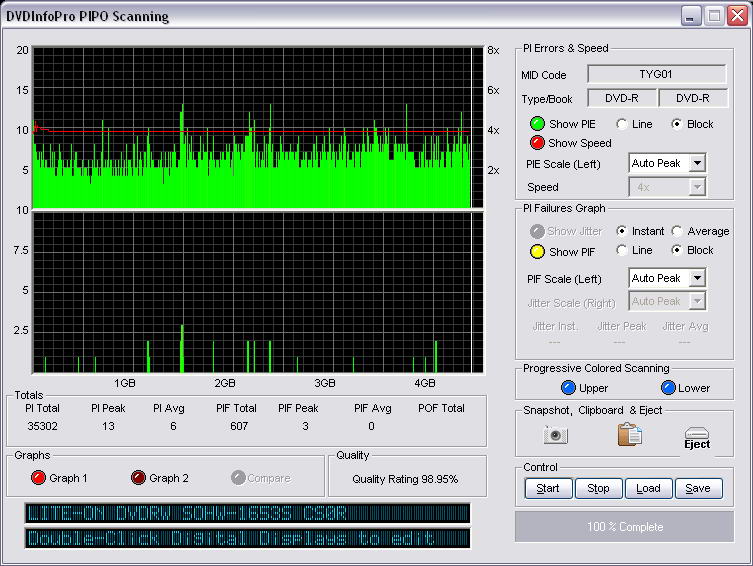Click the red Show Speed indicator
This screenshot has width=753, height=566.
click(x=537, y=143)
